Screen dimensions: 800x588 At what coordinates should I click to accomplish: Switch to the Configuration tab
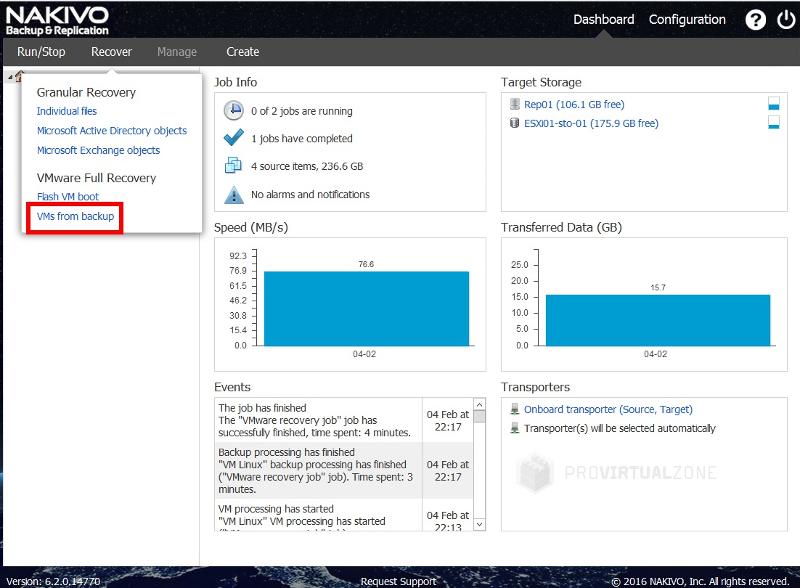pos(687,19)
